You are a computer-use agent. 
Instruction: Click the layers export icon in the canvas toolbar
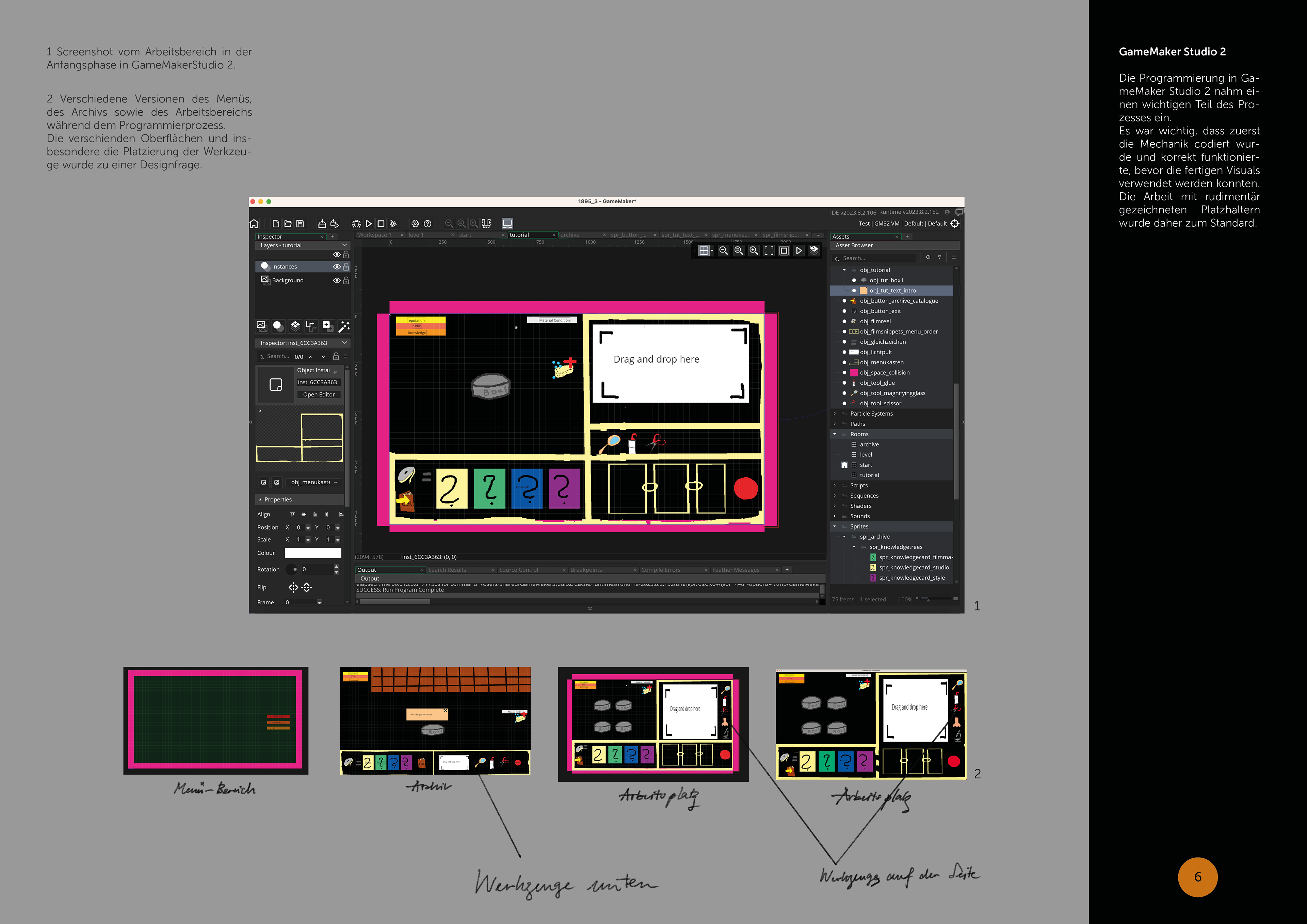click(814, 250)
